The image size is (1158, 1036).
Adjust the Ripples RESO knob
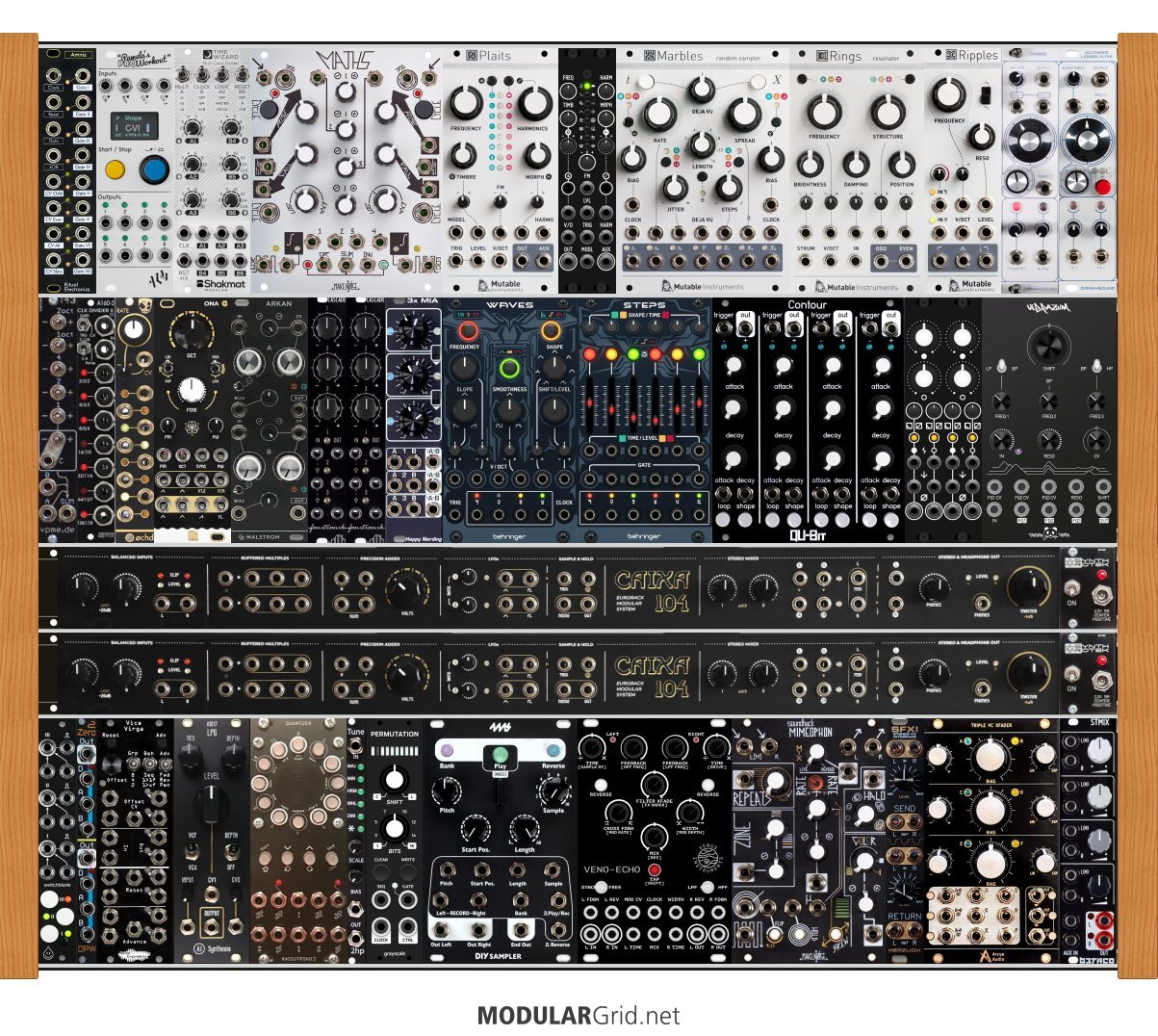[x=982, y=136]
